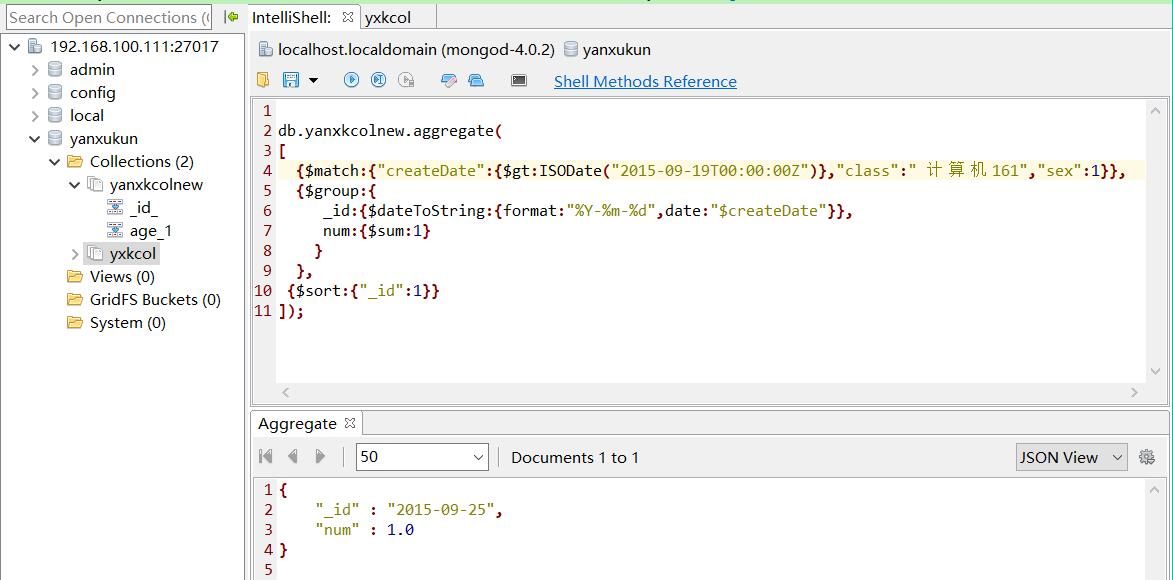
Task: Switch to the IntelliShell tab
Action: (292, 17)
